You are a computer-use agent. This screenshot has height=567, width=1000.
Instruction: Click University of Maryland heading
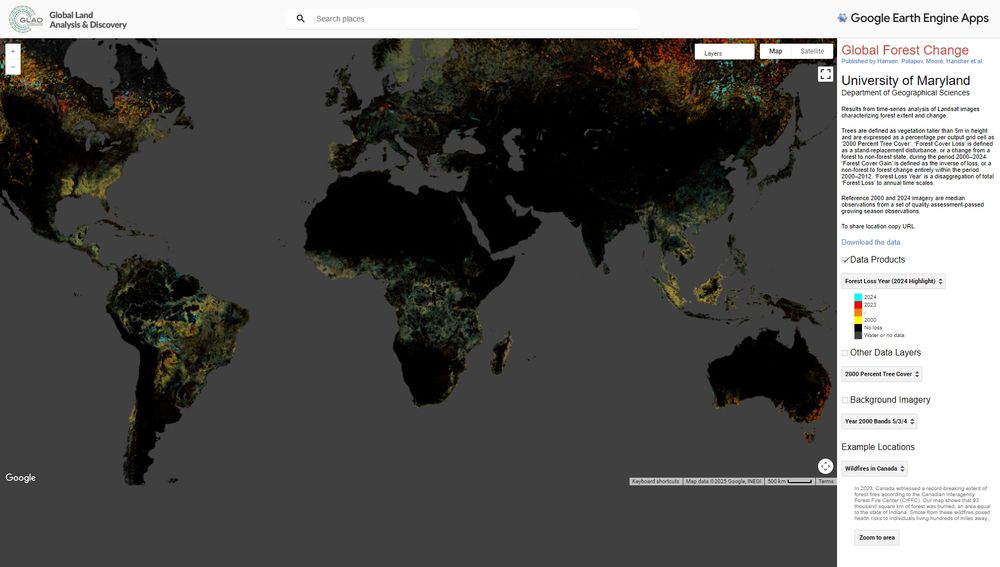[905, 80]
